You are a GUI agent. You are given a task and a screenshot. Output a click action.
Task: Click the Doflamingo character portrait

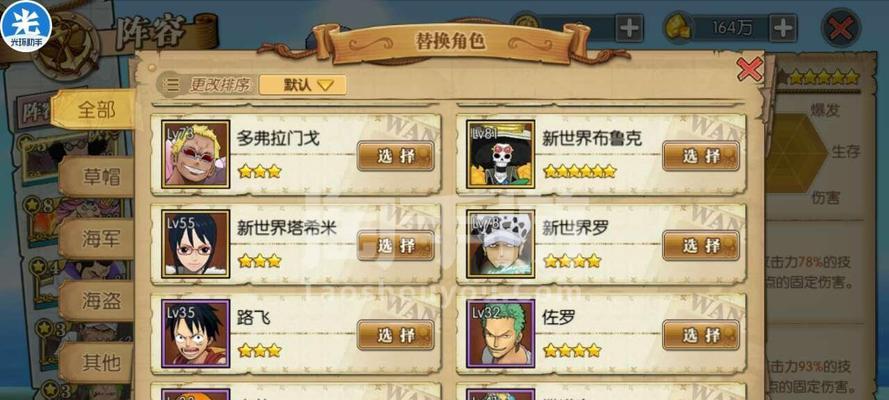pos(196,154)
